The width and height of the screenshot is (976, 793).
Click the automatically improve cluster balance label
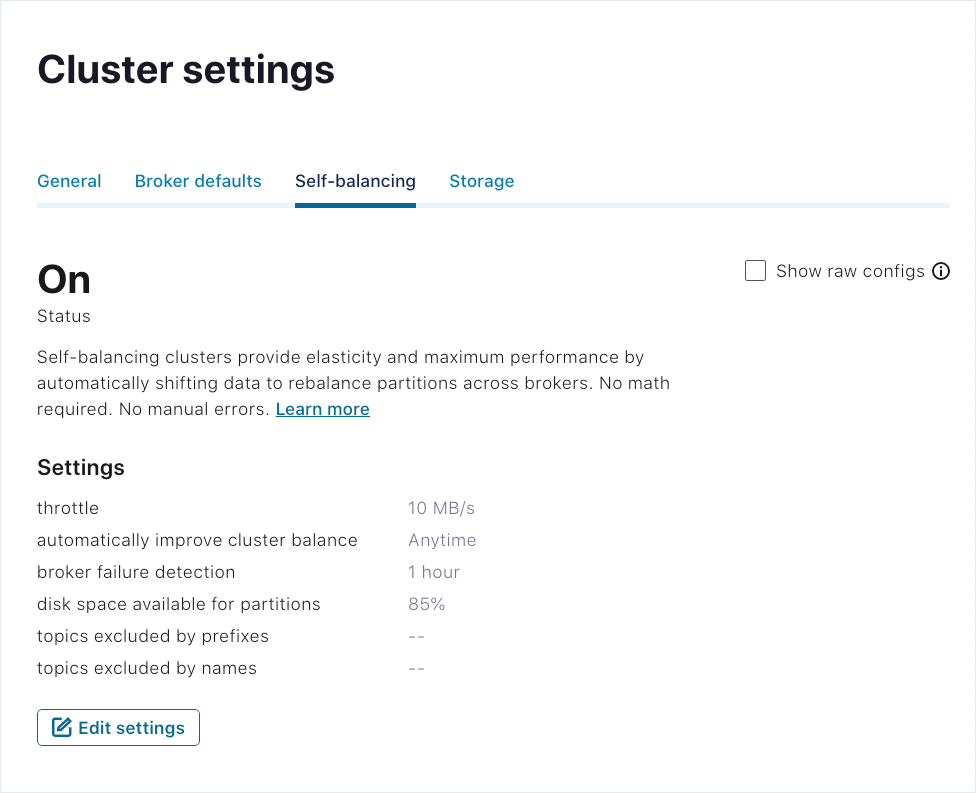tap(197, 540)
